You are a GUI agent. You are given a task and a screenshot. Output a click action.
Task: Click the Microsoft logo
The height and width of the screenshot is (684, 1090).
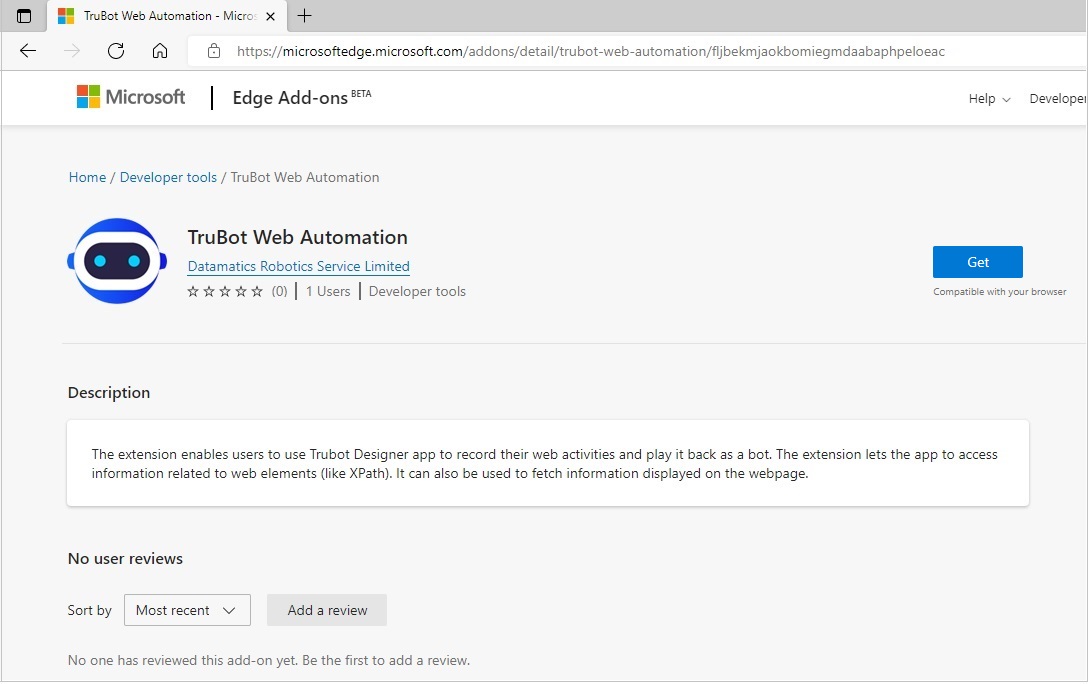coord(131,97)
